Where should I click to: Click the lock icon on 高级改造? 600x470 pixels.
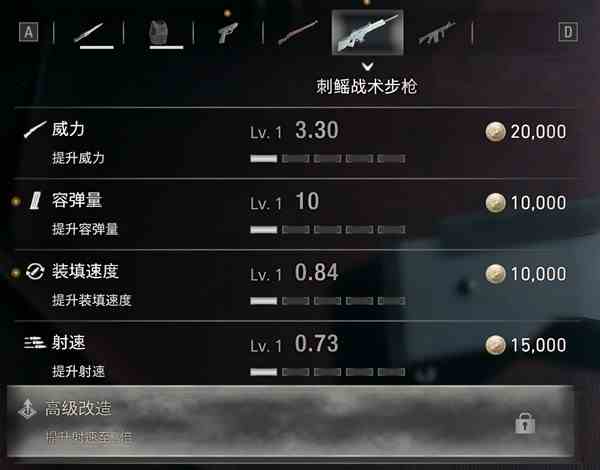coord(525,423)
